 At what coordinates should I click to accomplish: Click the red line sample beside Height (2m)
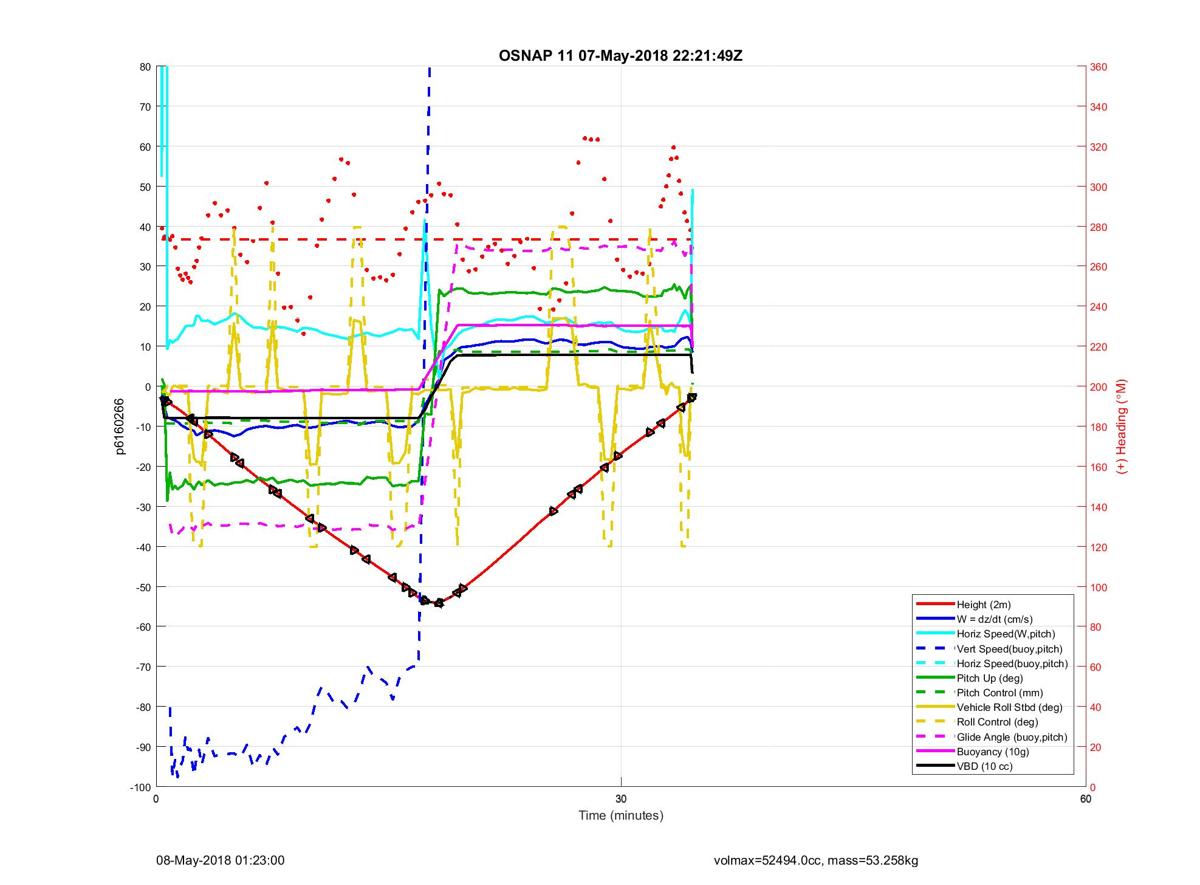pos(934,605)
